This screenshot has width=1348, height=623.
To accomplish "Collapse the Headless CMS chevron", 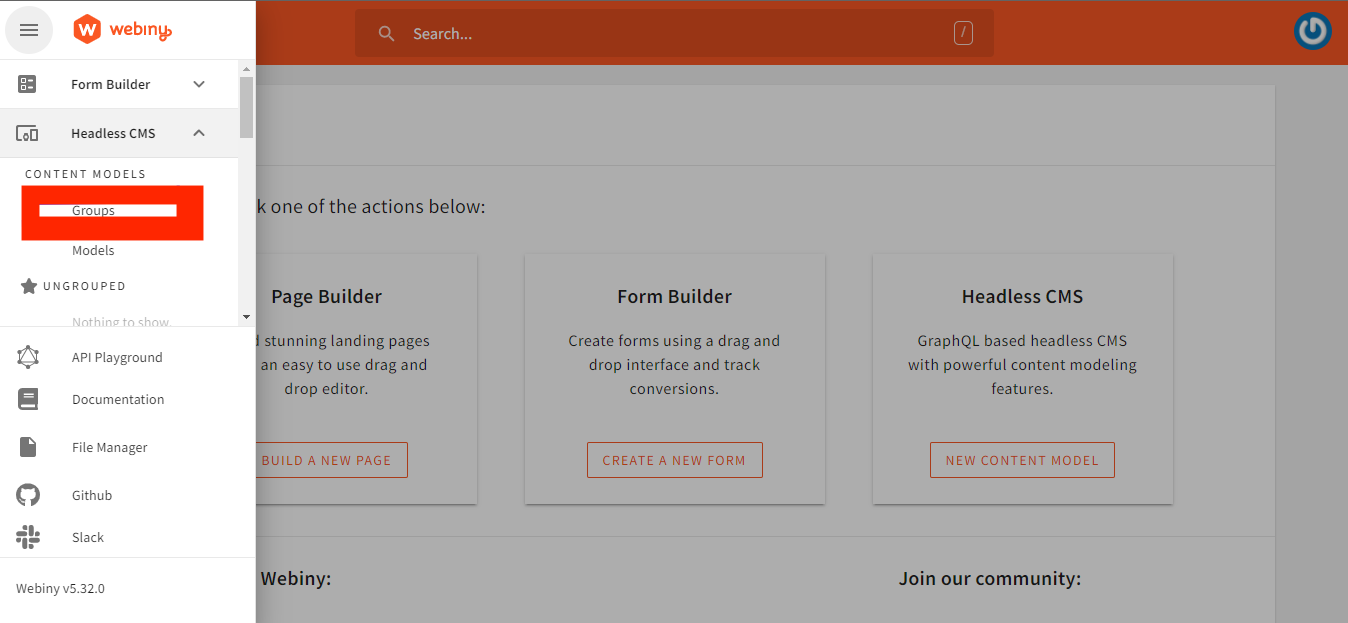I will pyautogui.click(x=199, y=133).
